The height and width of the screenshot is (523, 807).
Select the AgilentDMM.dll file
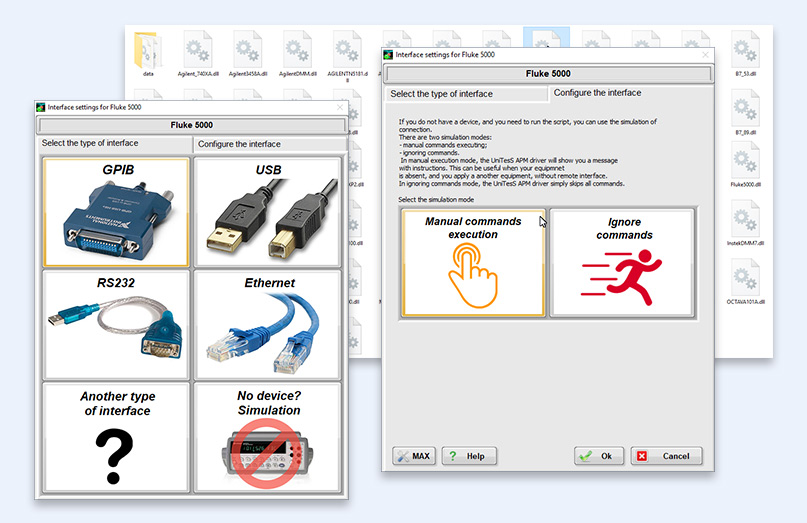(x=297, y=54)
